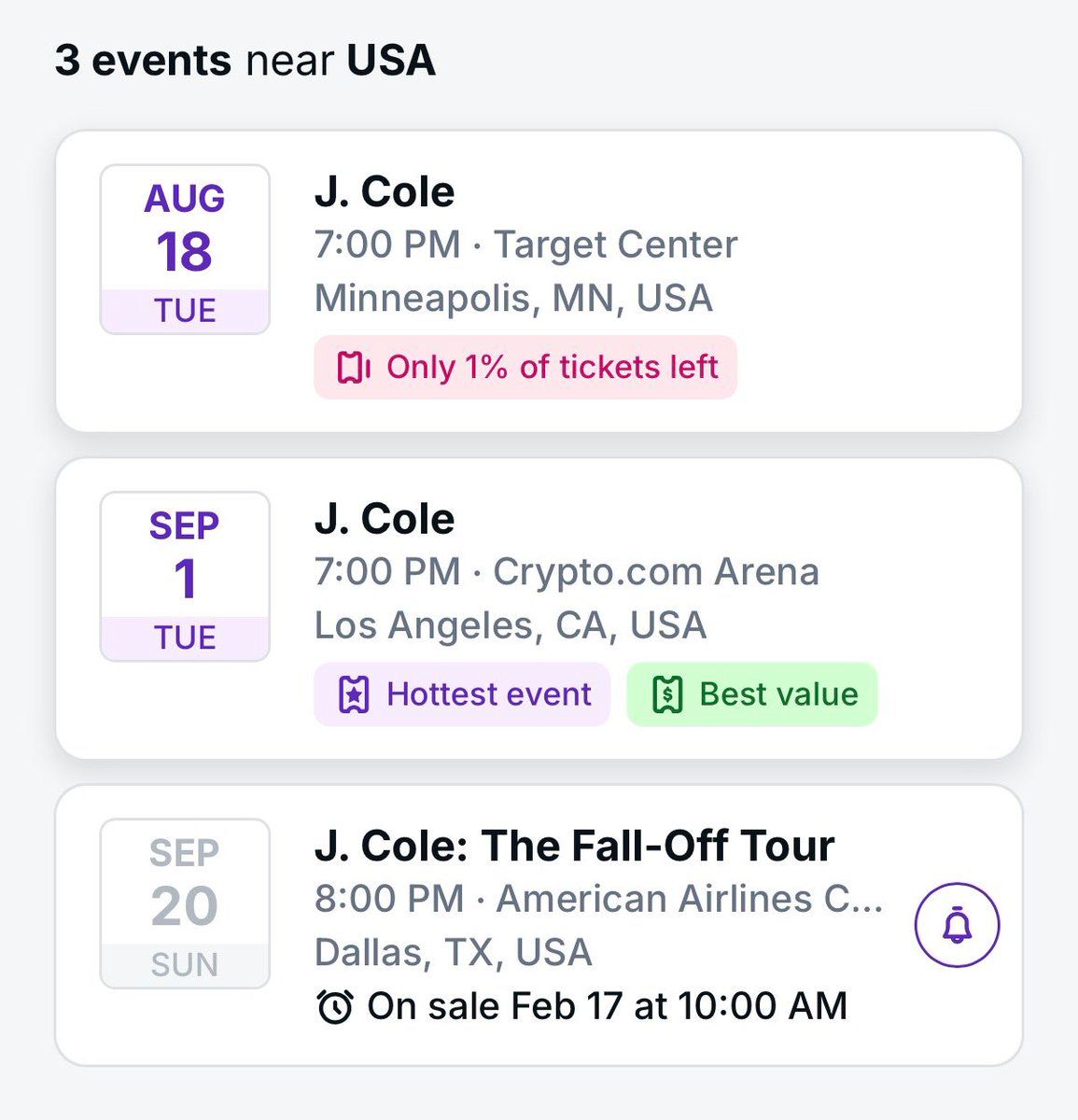Viewport: 1078px width, 1120px height.
Task: Click 'On sale Feb 17 at 10:00 AM'
Action: pos(607,1006)
